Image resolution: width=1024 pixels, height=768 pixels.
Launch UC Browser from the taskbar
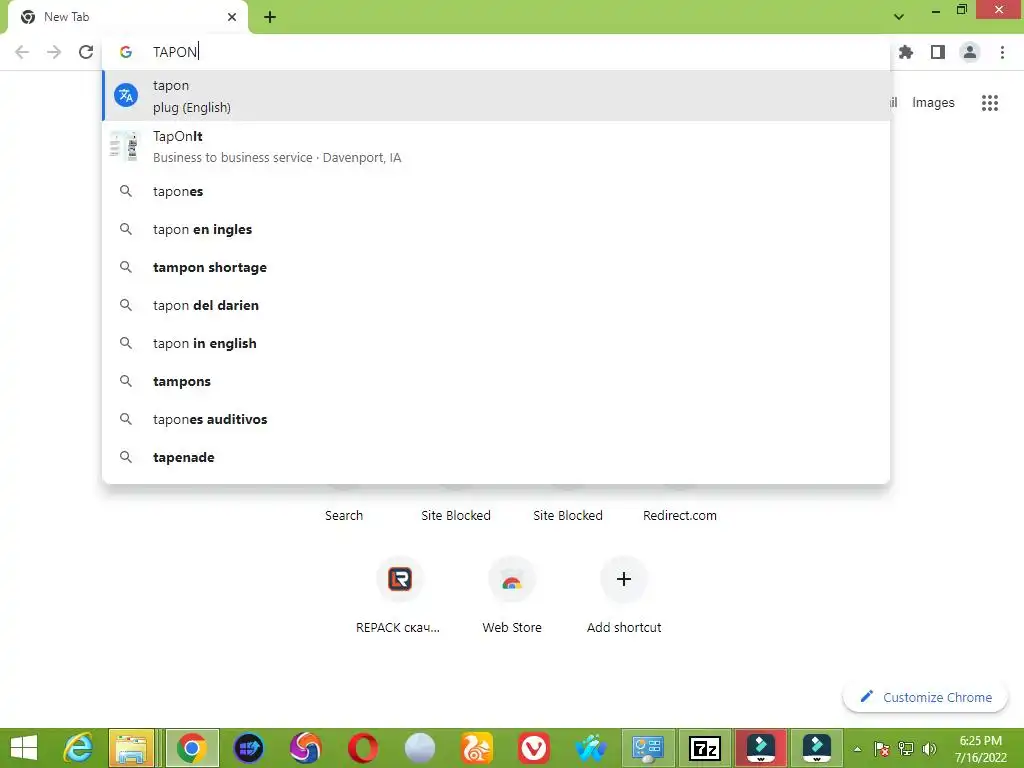[x=477, y=748]
